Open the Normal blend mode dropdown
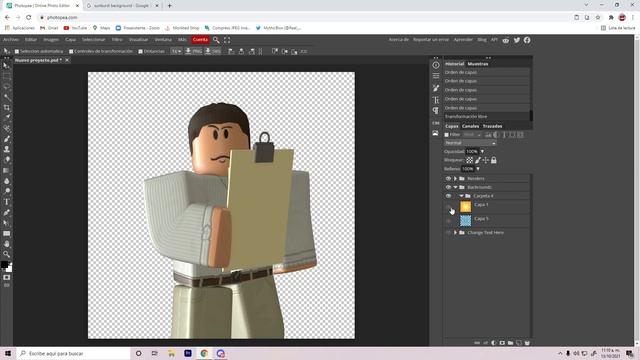Viewport: 640px width, 360px height. coord(470,143)
